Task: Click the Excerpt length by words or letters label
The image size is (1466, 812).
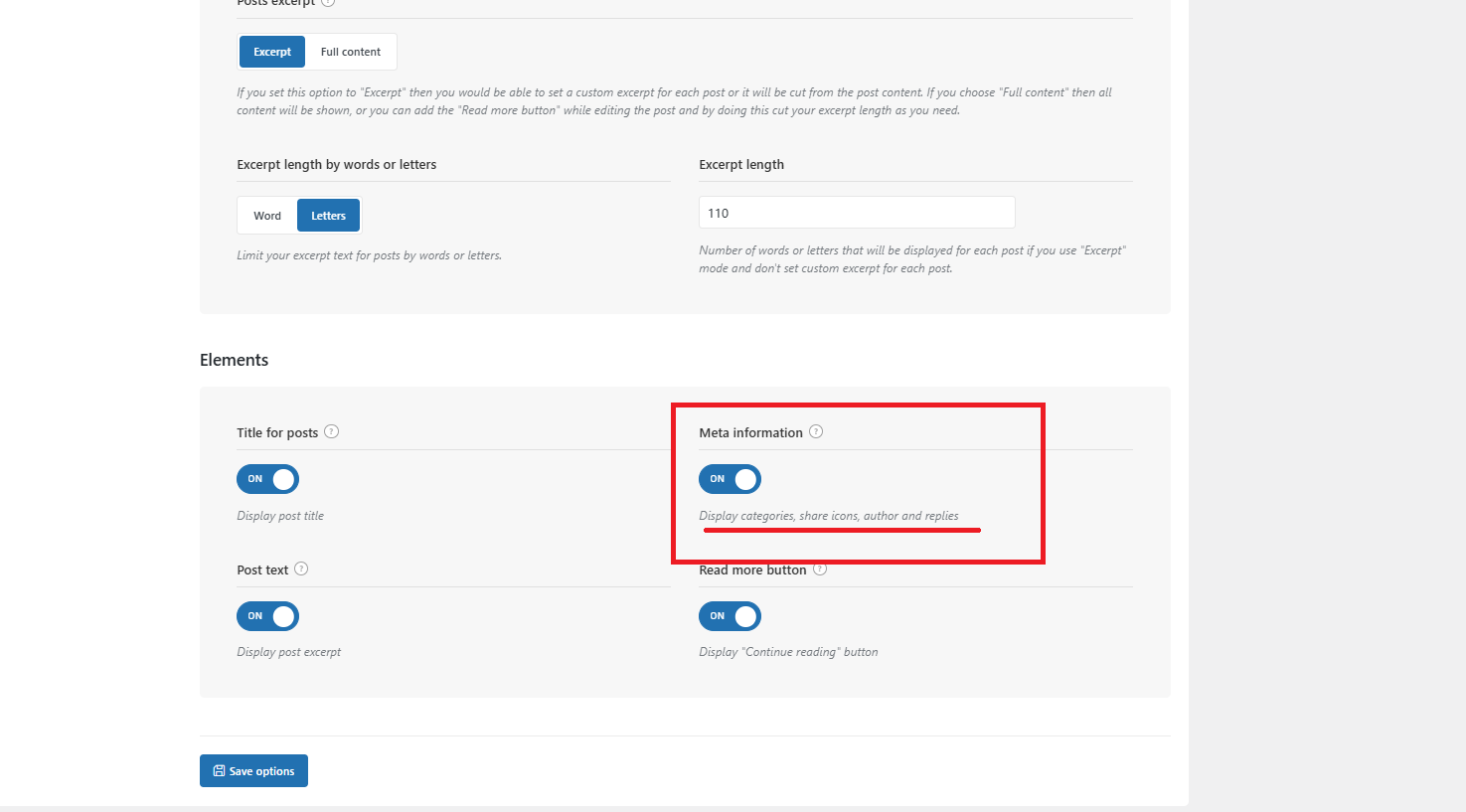Action: 337,165
